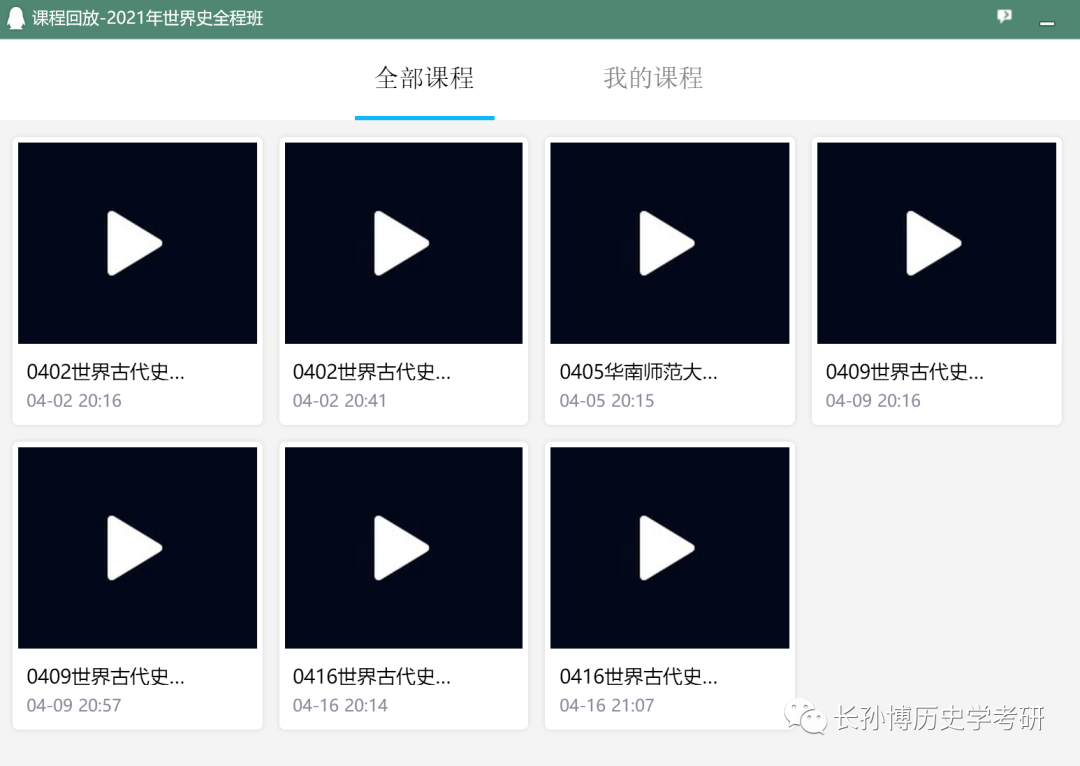
Task: Click window title 课程回放-2021年世界史全程班
Action: 147,18
